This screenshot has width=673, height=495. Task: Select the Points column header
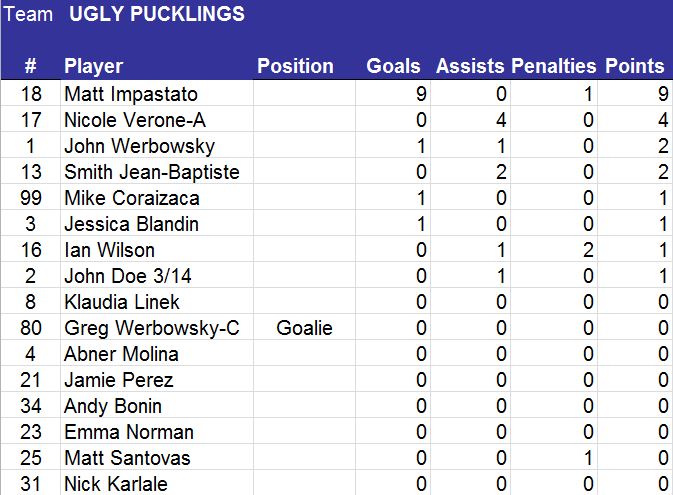click(635, 66)
